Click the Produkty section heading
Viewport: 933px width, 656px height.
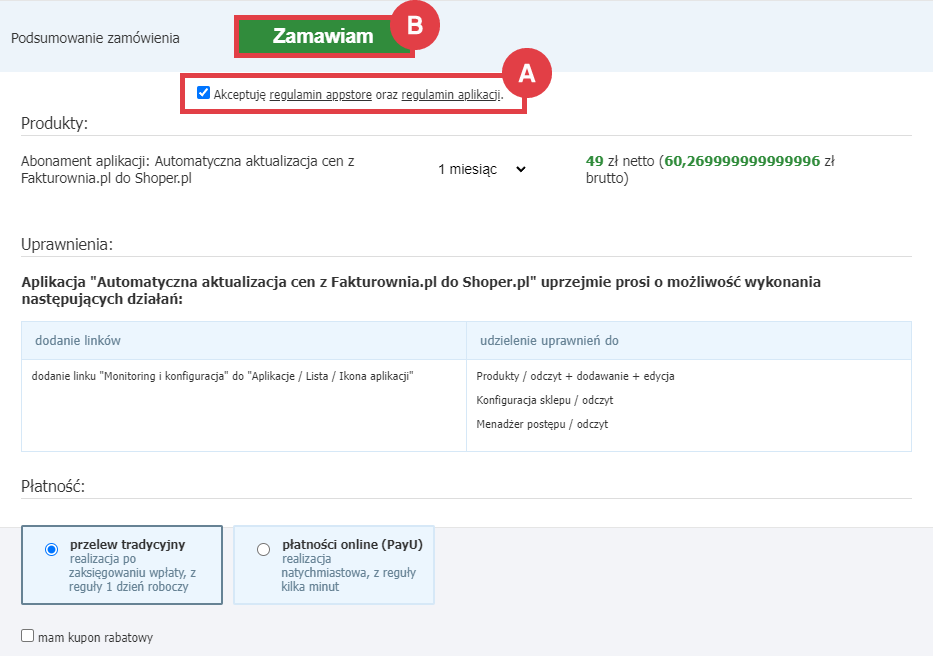click(x=55, y=123)
